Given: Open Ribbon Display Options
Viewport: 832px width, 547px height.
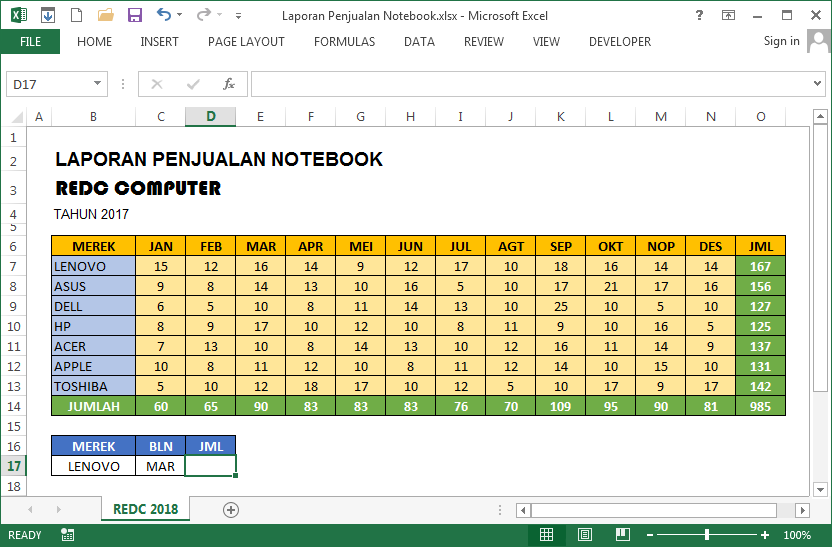Looking at the screenshot, I should (728, 15).
